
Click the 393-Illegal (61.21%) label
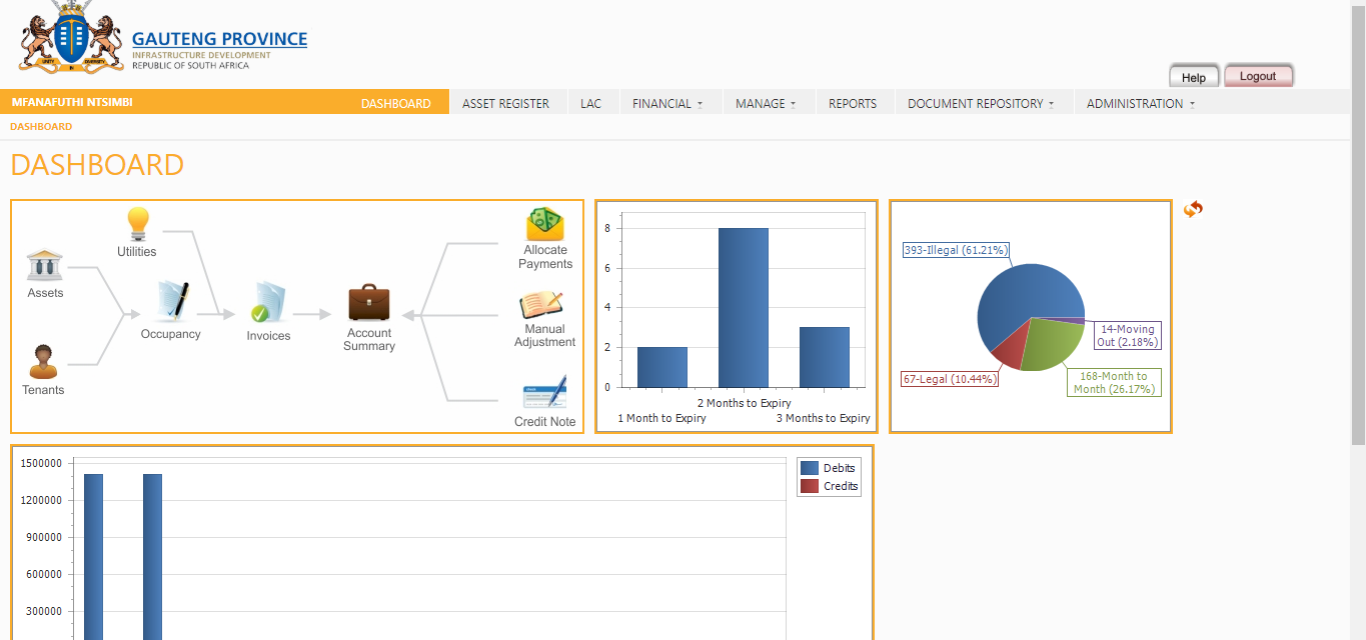tap(956, 250)
